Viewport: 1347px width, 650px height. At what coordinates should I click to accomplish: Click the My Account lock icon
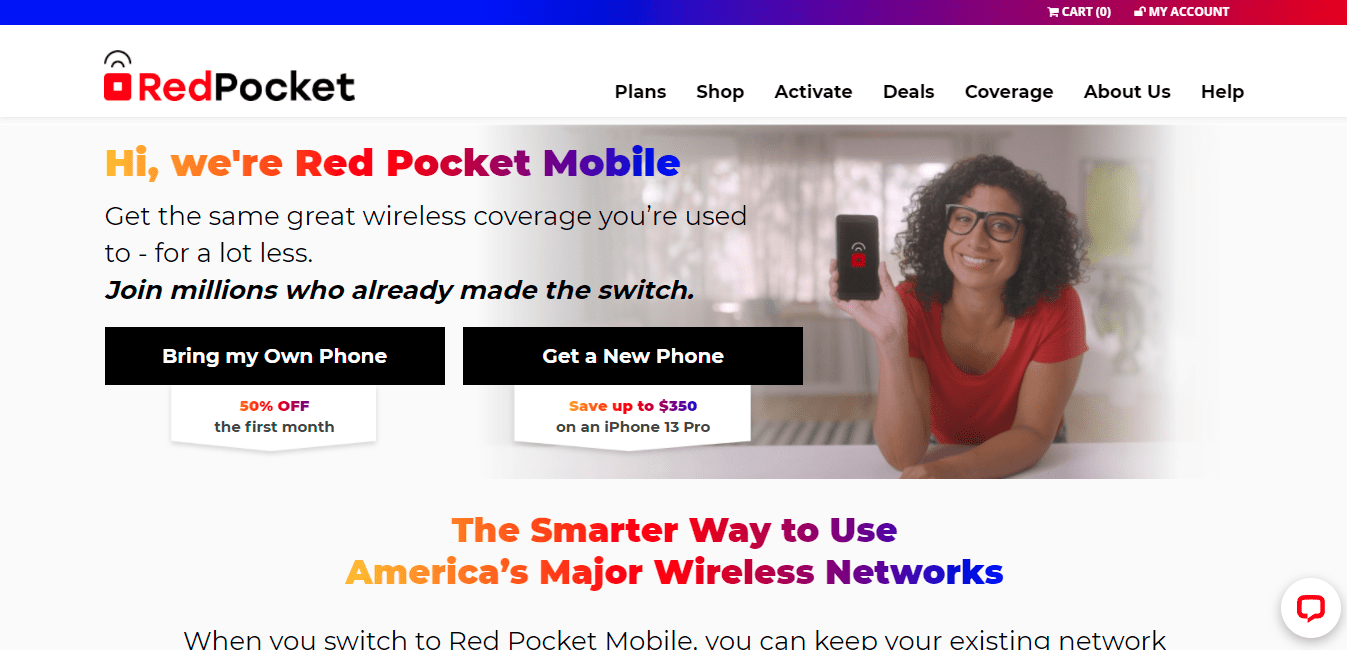[1140, 12]
